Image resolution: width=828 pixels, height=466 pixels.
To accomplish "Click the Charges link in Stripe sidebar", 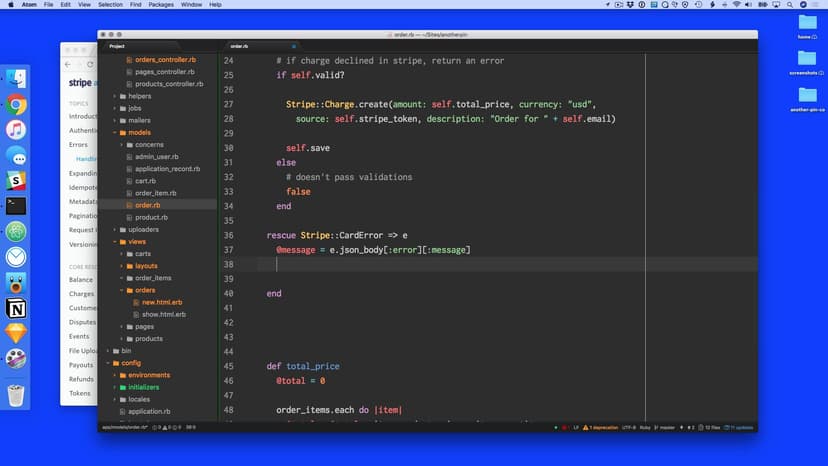I will (x=81, y=294).
